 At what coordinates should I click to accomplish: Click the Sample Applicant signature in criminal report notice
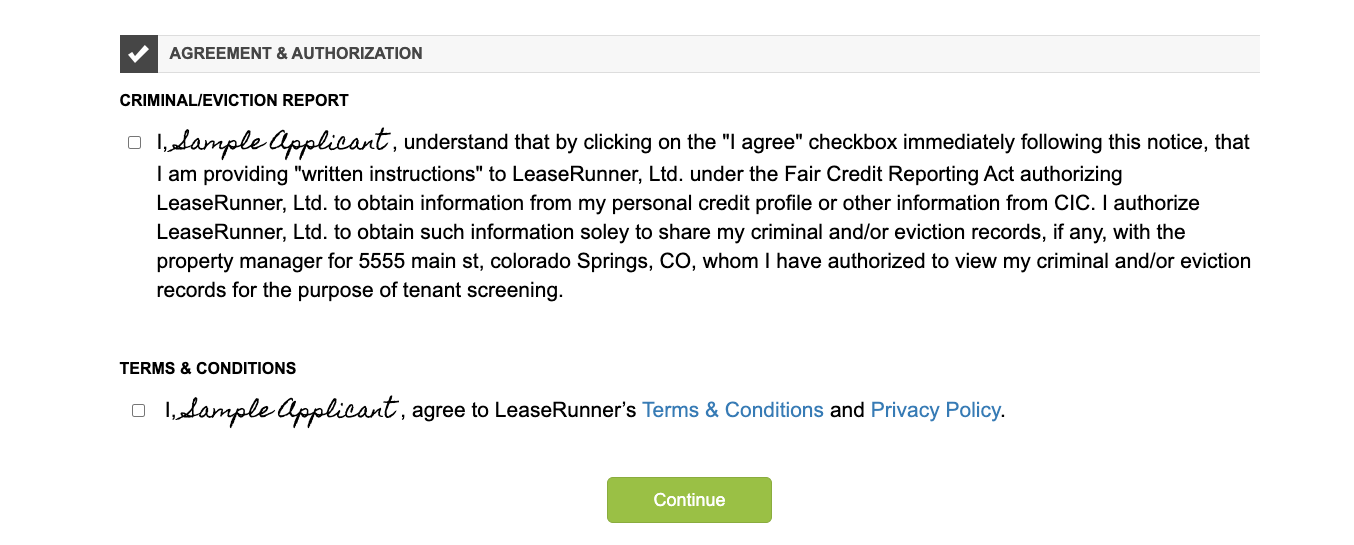pos(280,141)
